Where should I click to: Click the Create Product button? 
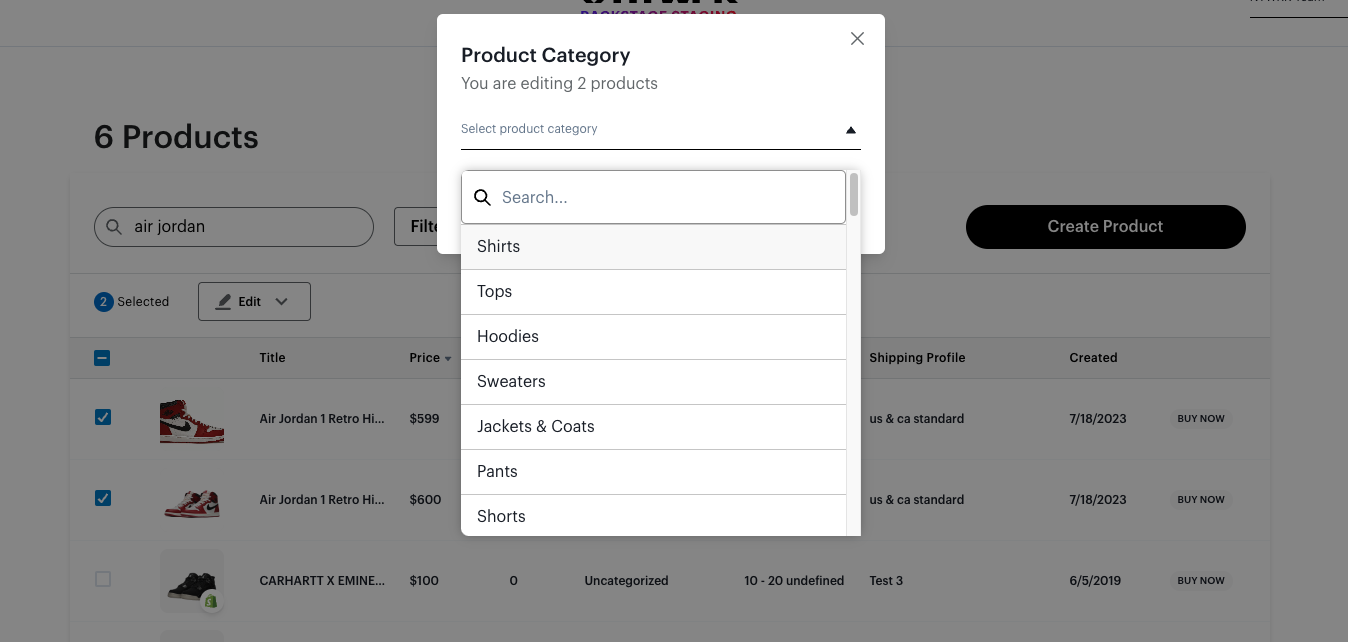click(x=1105, y=227)
